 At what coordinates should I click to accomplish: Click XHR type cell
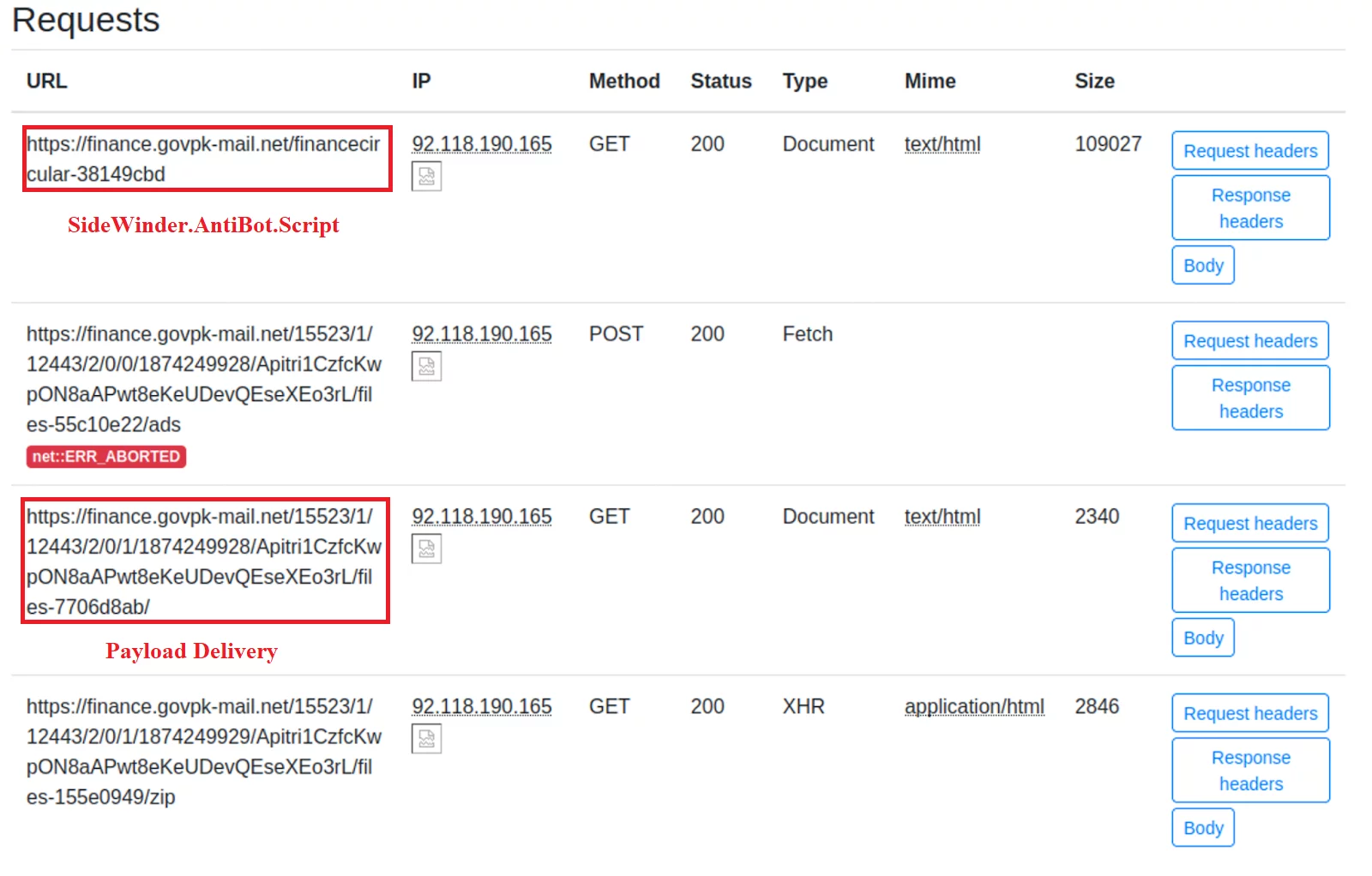click(803, 707)
